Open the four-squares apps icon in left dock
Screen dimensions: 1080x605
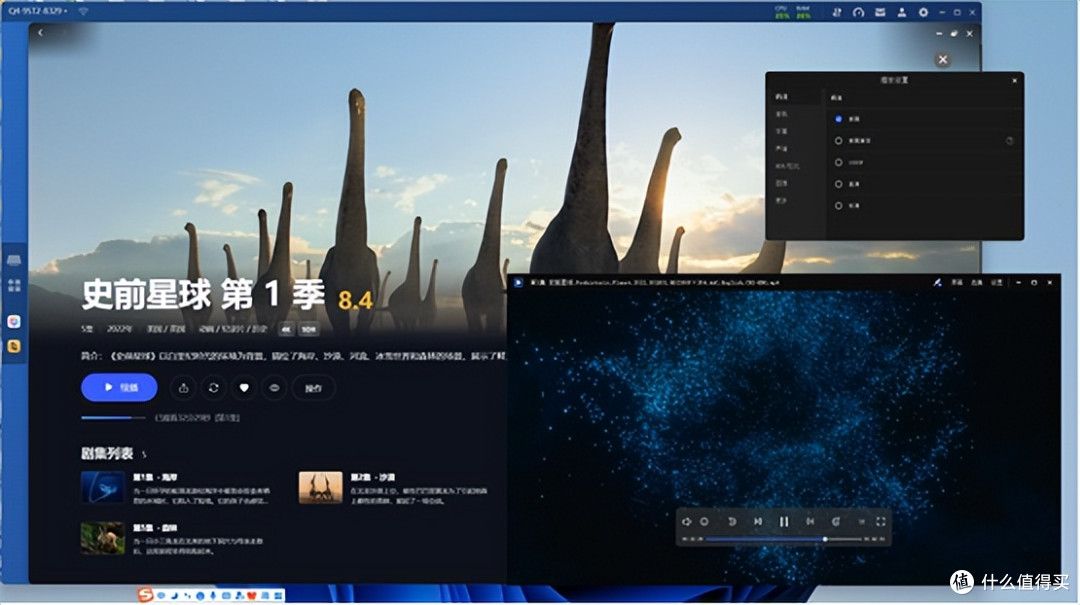click(x=14, y=285)
